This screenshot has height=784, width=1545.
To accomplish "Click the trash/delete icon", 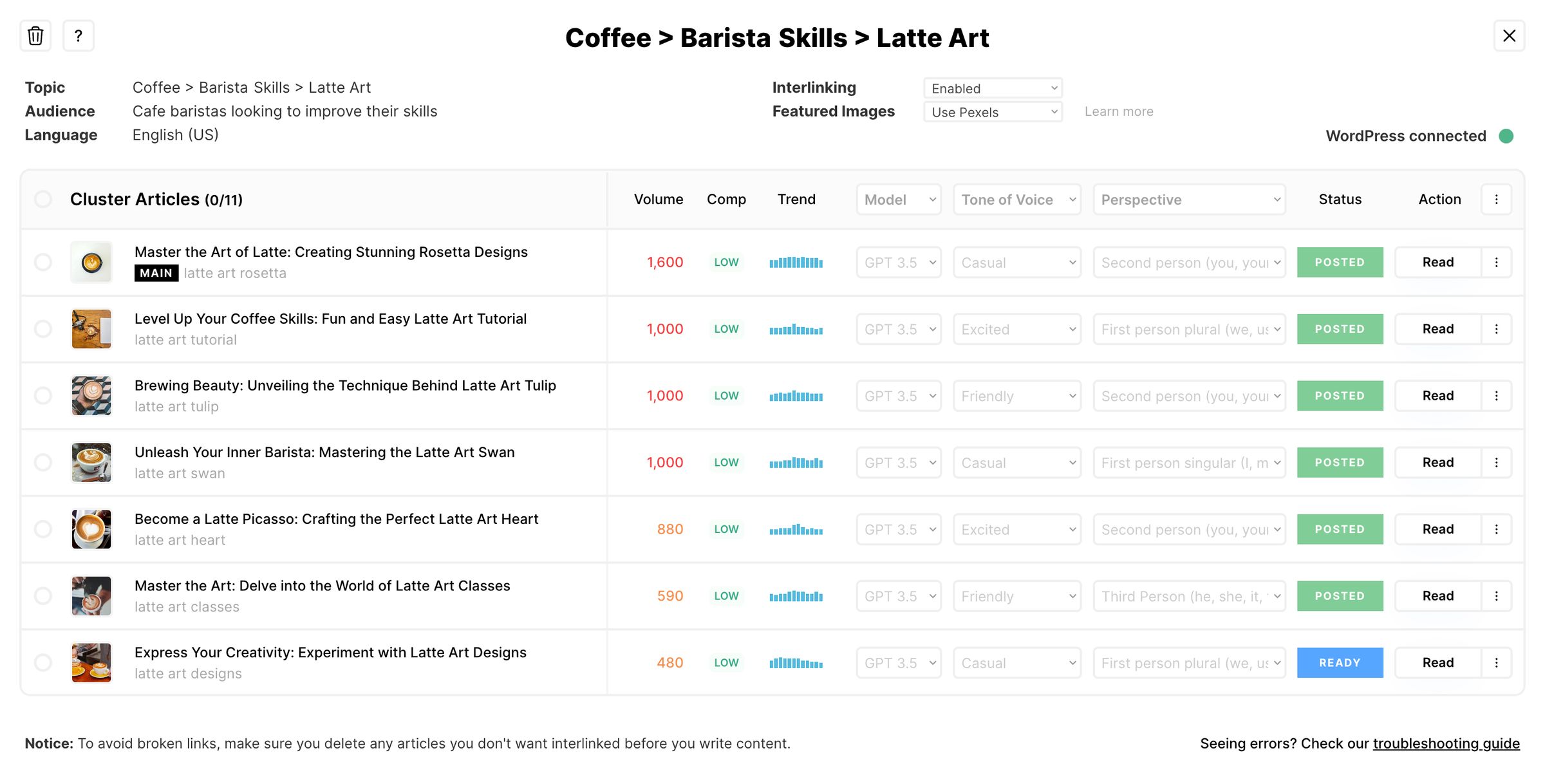I will 36,35.
